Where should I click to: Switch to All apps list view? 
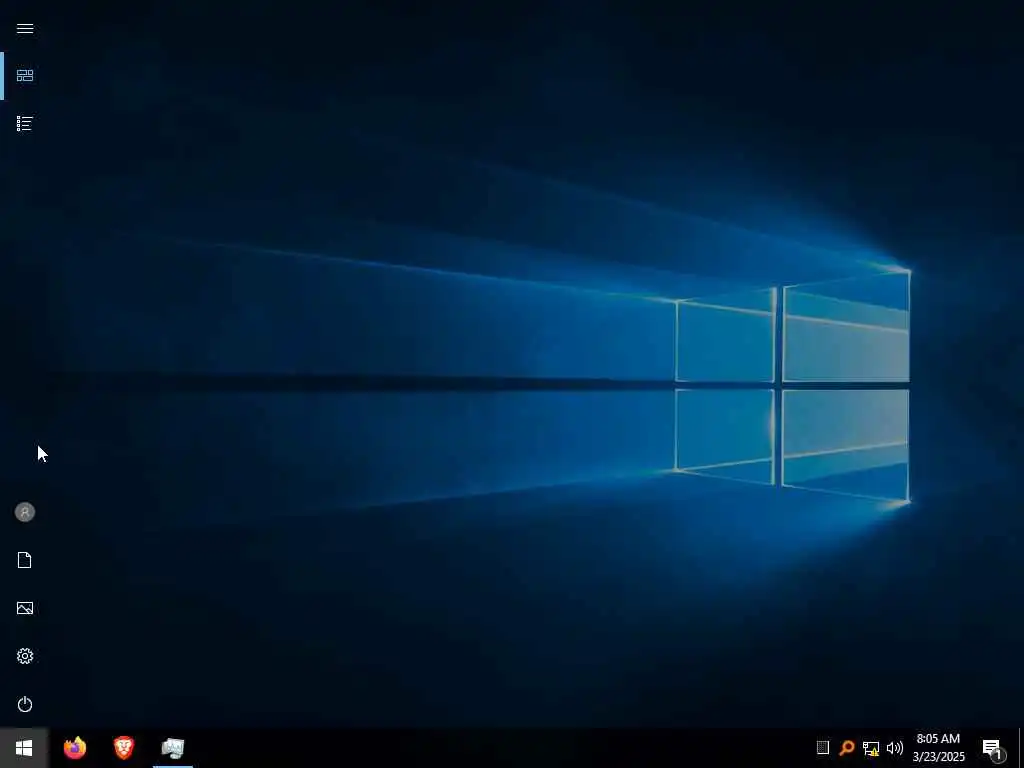coord(25,123)
